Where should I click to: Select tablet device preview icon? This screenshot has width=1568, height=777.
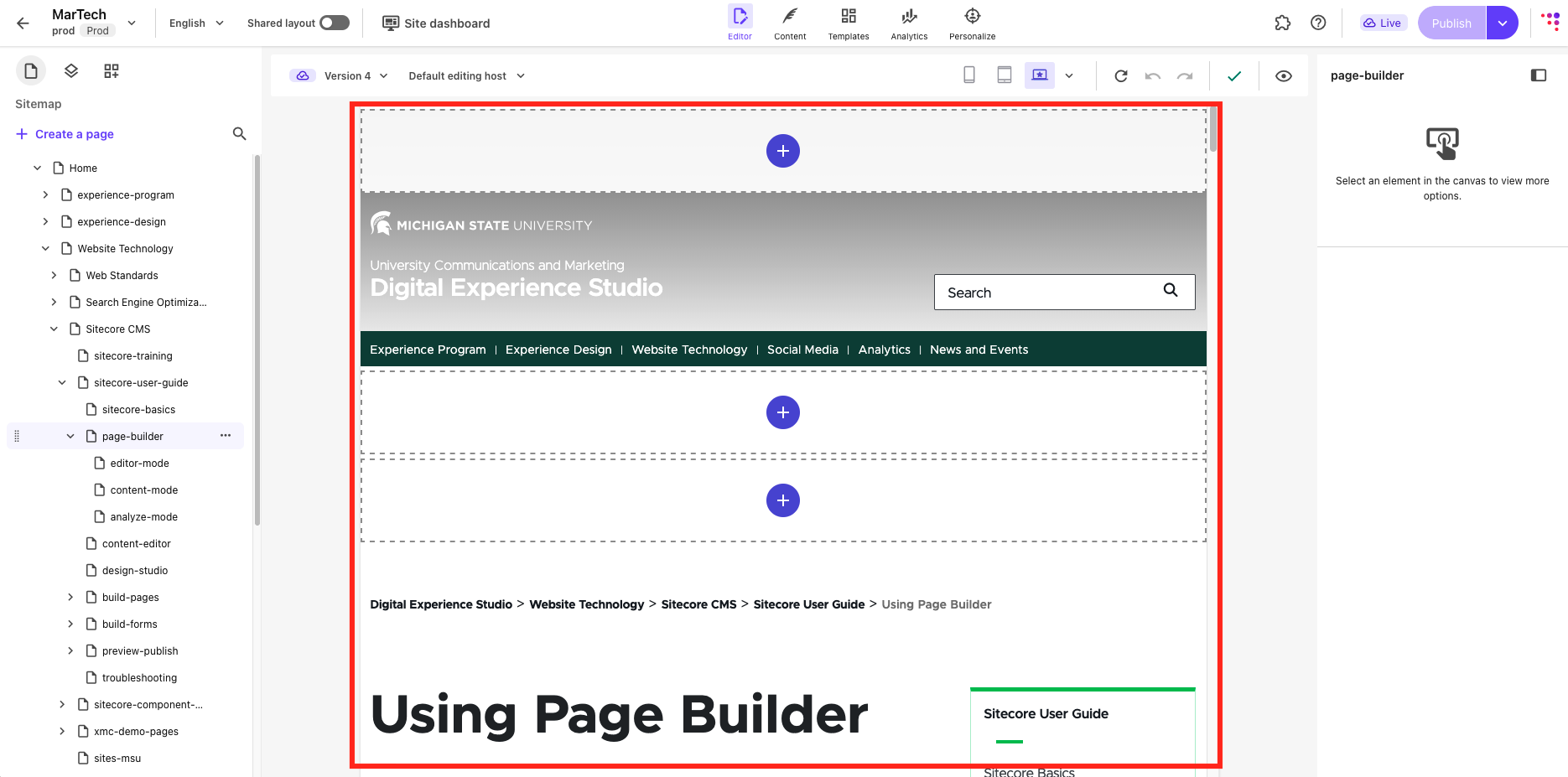[x=1005, y=75]
